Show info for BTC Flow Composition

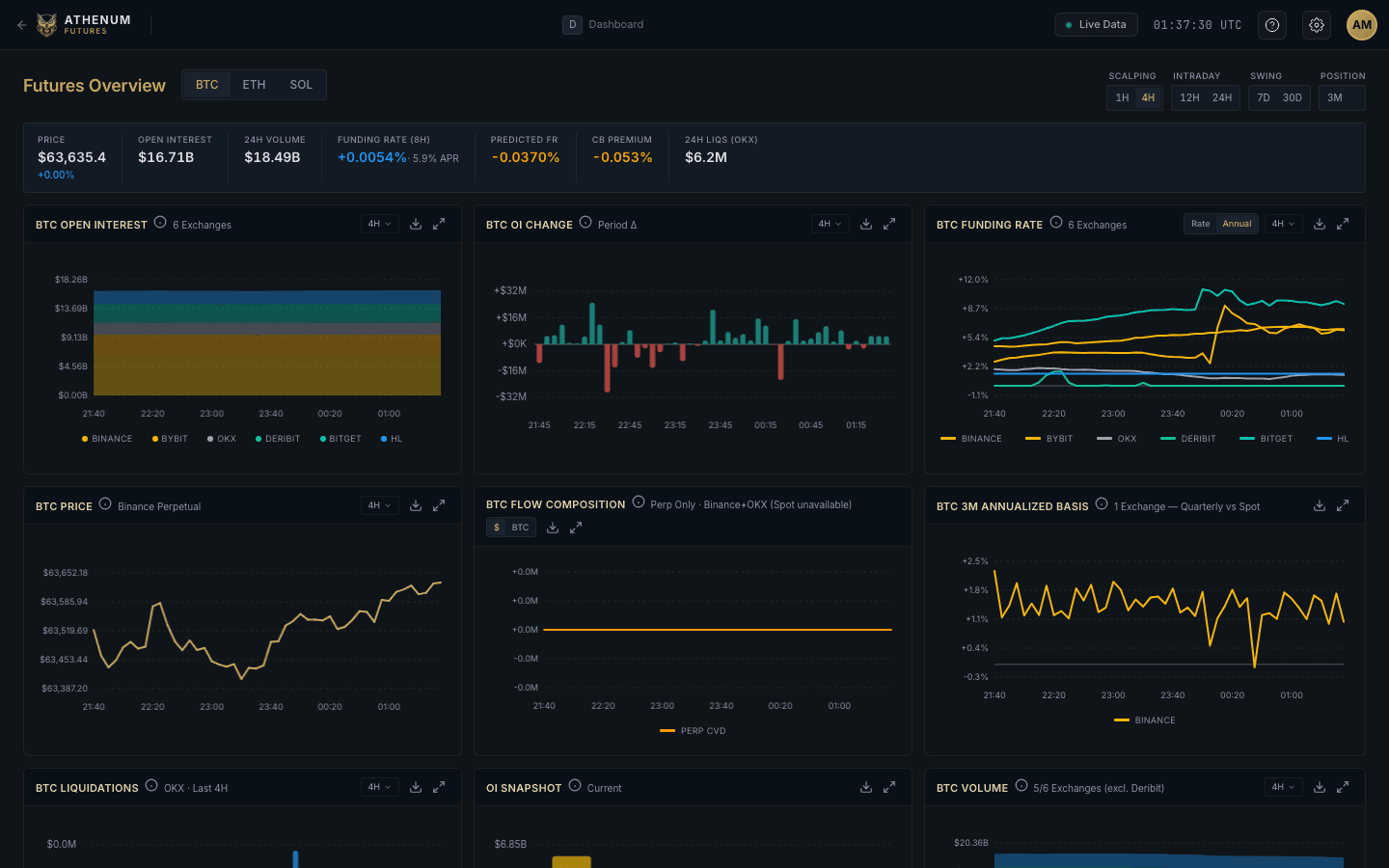point(639,502)
